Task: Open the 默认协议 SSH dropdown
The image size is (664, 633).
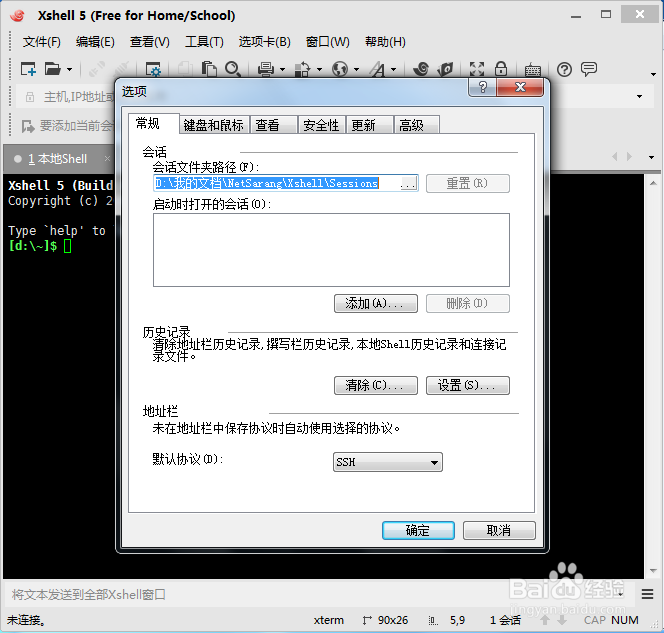Action: (387, 462)
